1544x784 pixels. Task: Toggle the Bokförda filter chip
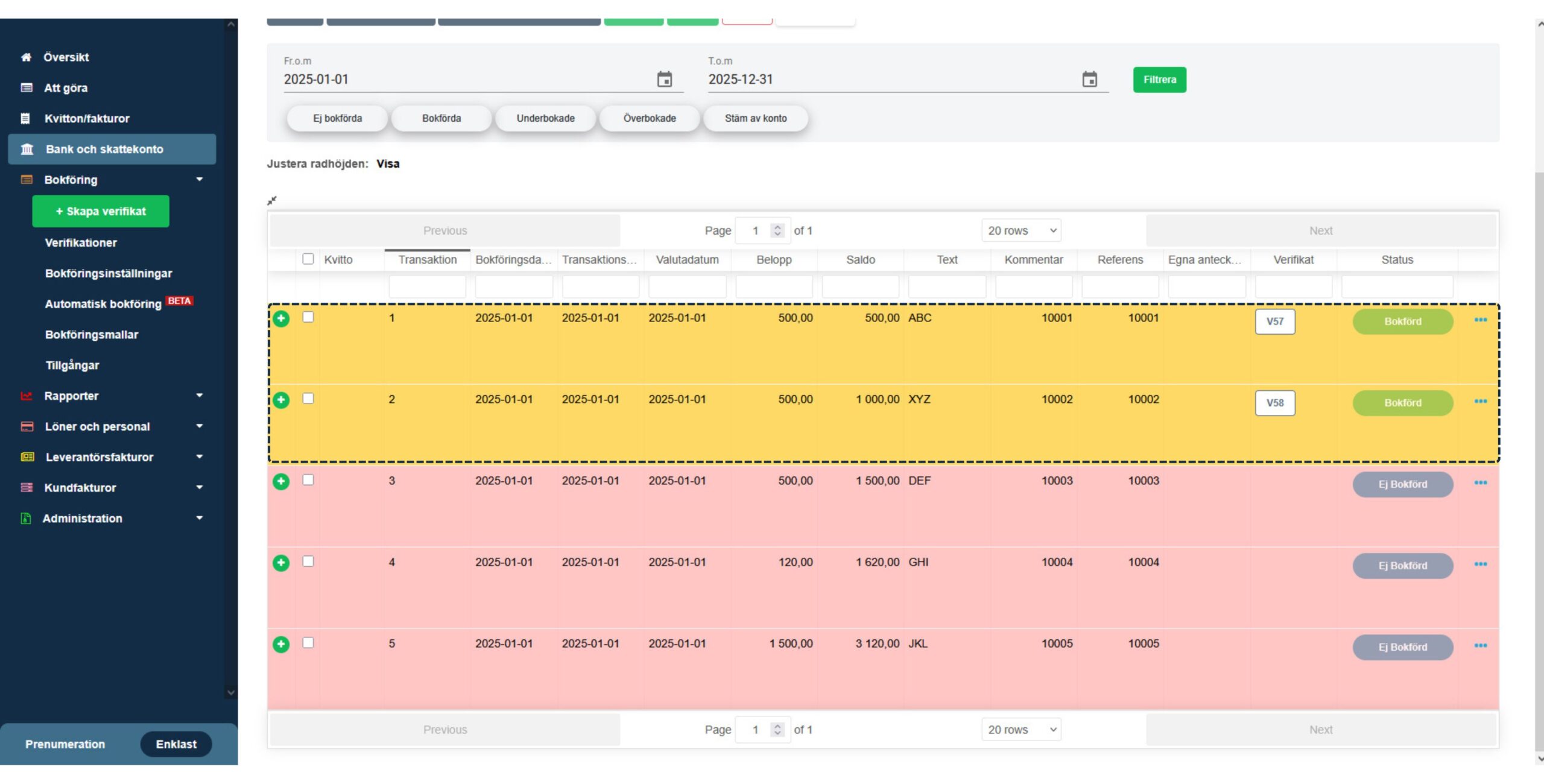pos(441,118)
